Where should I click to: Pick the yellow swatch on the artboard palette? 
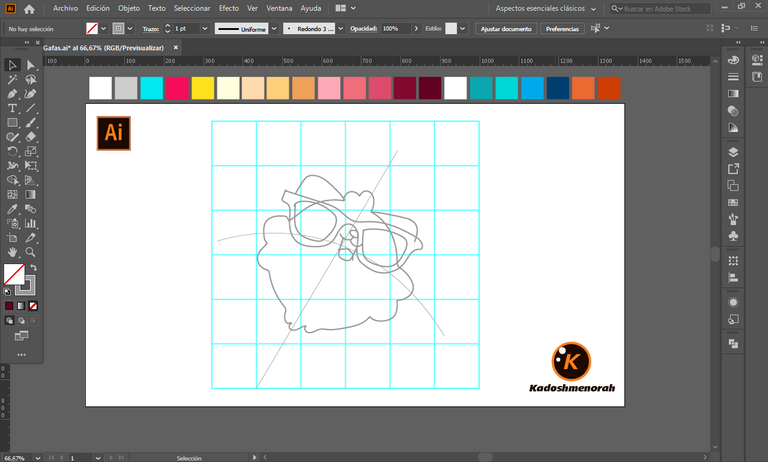click(202, 88)
